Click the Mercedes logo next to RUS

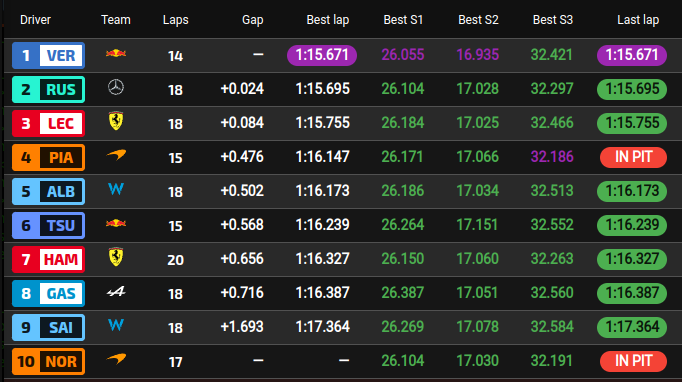tap(116, 87)
